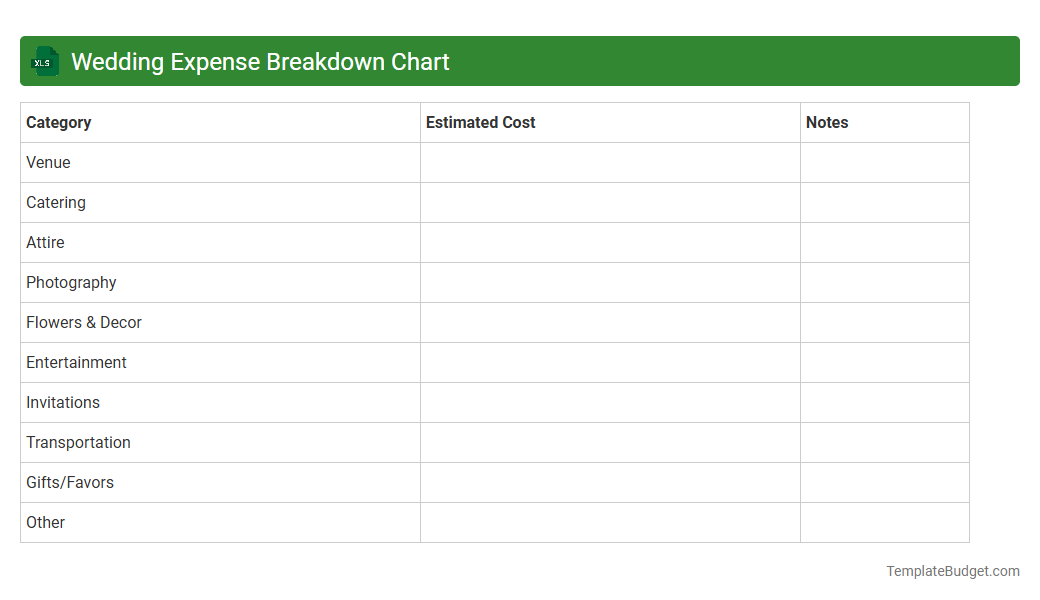Click the Estimated Cost field for Venue

(610, 162)
